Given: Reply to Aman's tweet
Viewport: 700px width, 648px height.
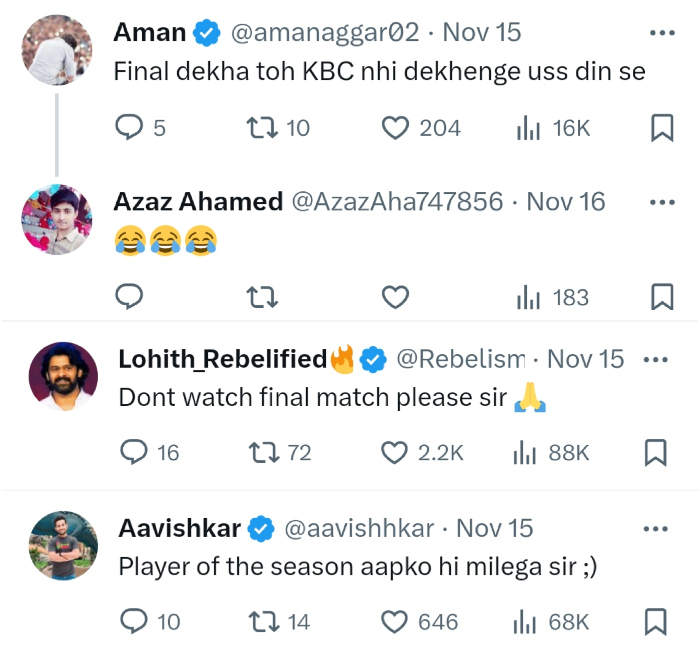Looking at the screenshot, I should [131, 128].
